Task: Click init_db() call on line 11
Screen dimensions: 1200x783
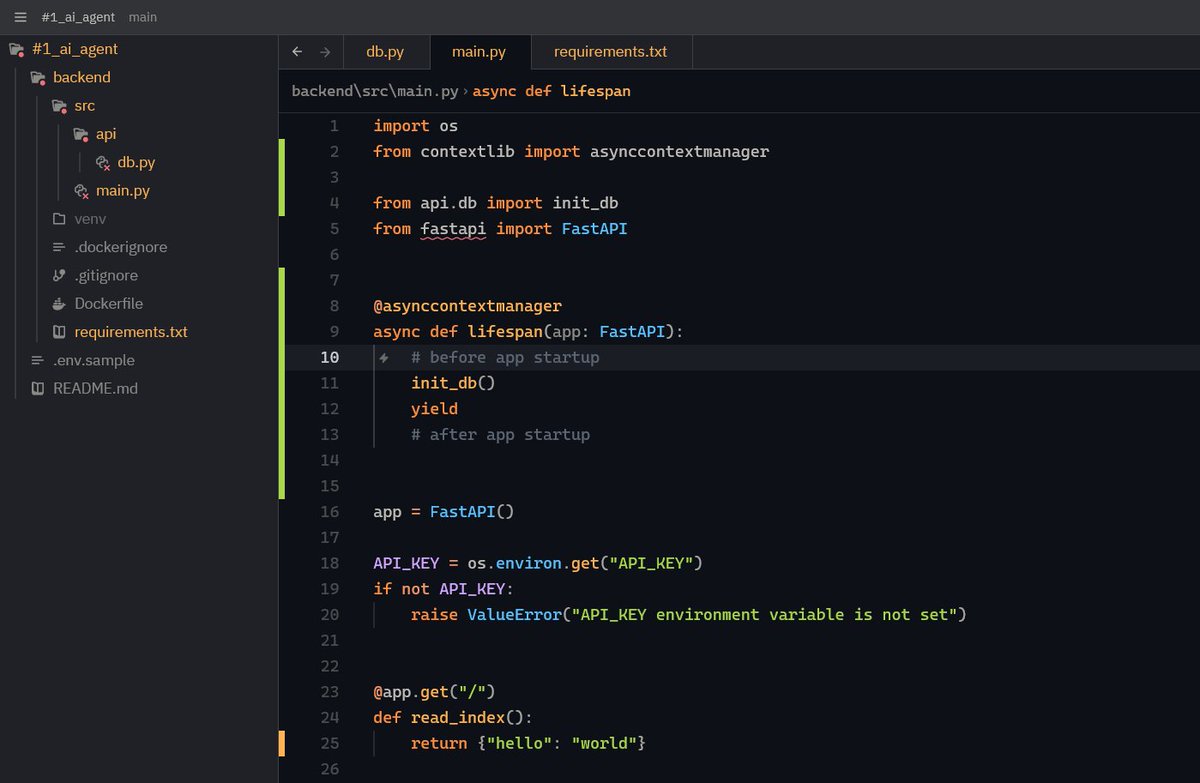Action: click(453, 383)
